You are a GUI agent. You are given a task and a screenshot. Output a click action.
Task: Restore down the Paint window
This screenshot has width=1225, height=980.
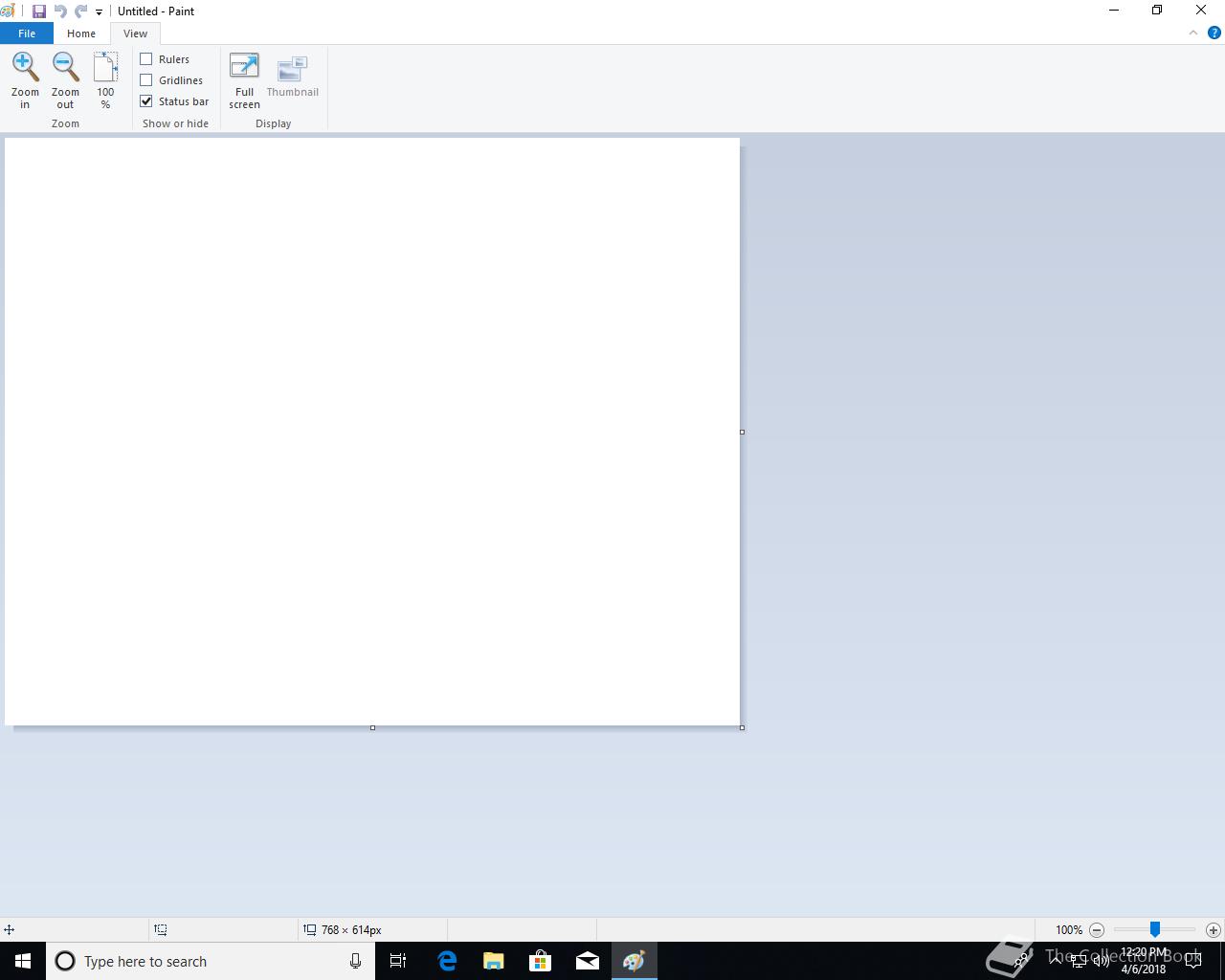pyautogui.click(x=1157, y=11)
